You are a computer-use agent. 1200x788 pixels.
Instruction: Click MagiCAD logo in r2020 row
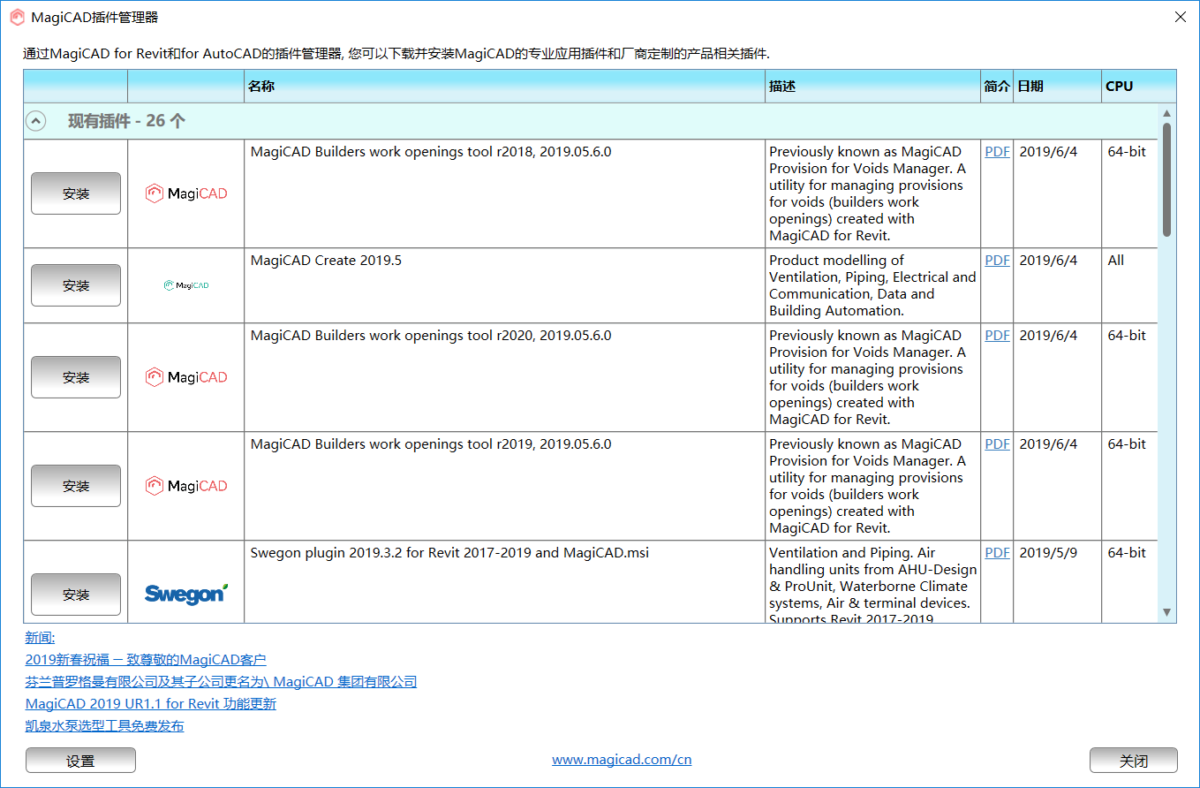[186, 378]
